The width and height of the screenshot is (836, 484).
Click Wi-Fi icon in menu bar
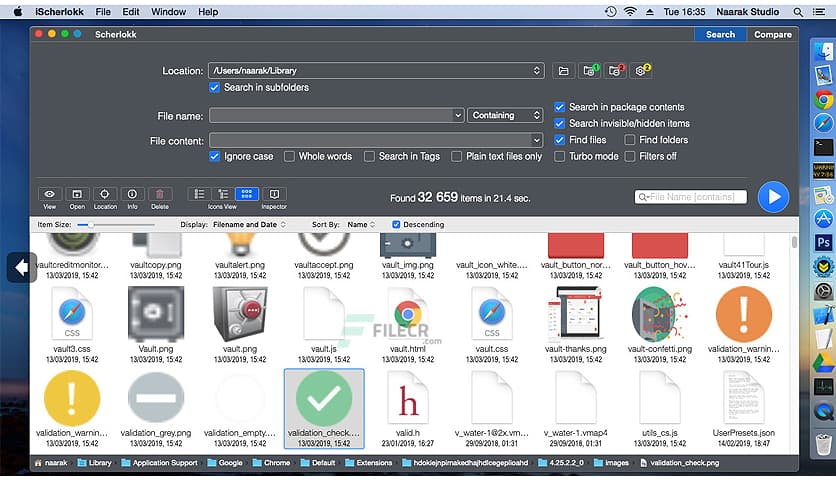630,12
